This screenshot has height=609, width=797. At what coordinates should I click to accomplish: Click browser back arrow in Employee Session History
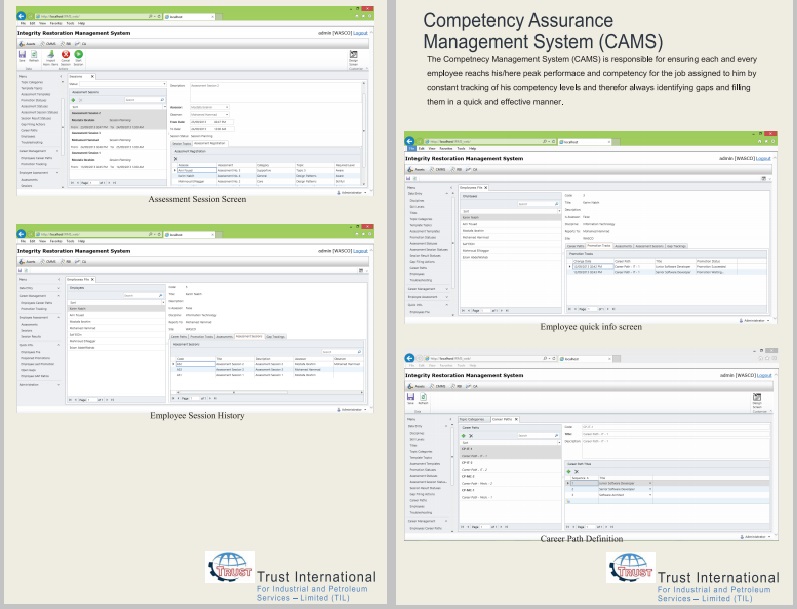[22, 232]
